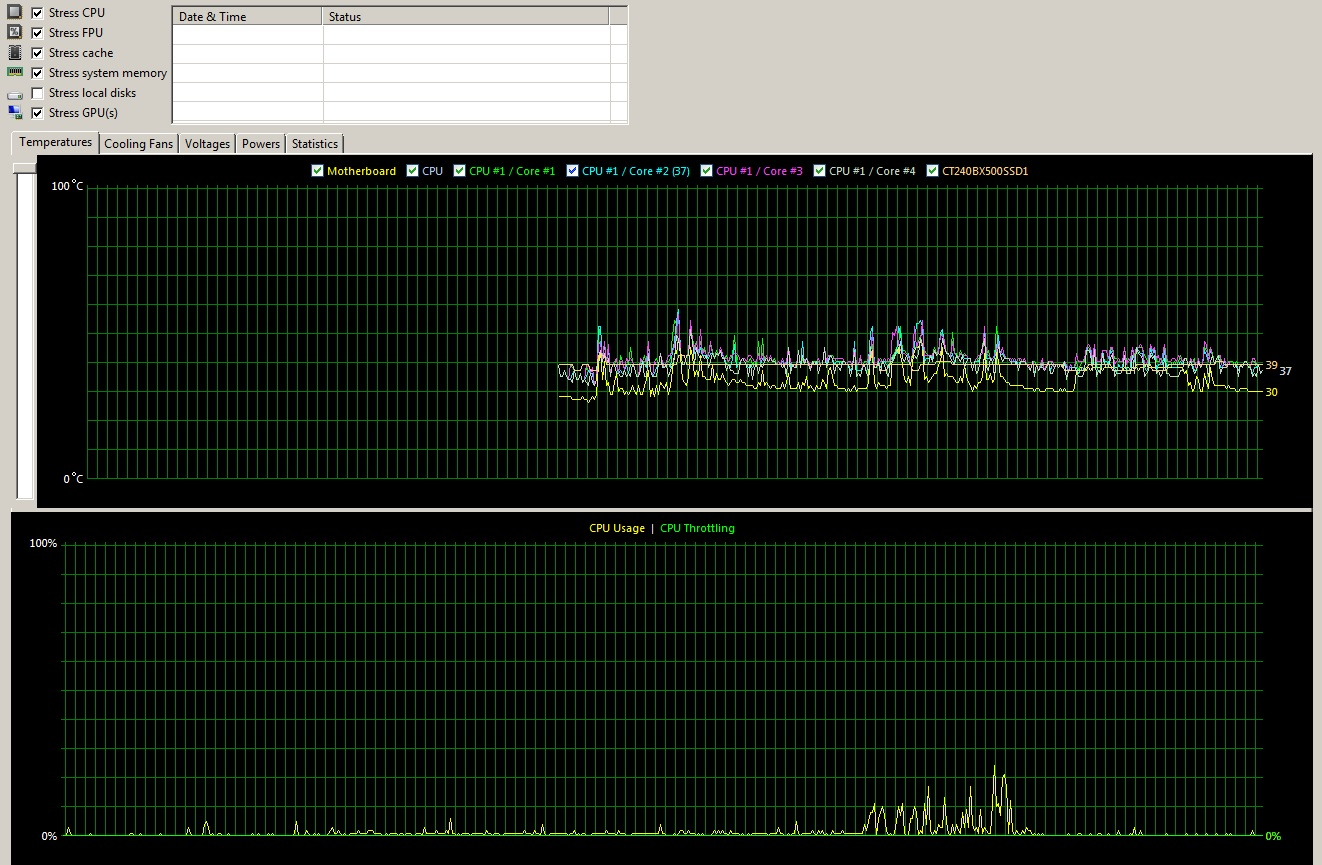Toggle the CPU temperature legend checkbox
The image size is (1322, 865).
pyautogui.click(x=413, y=171)
